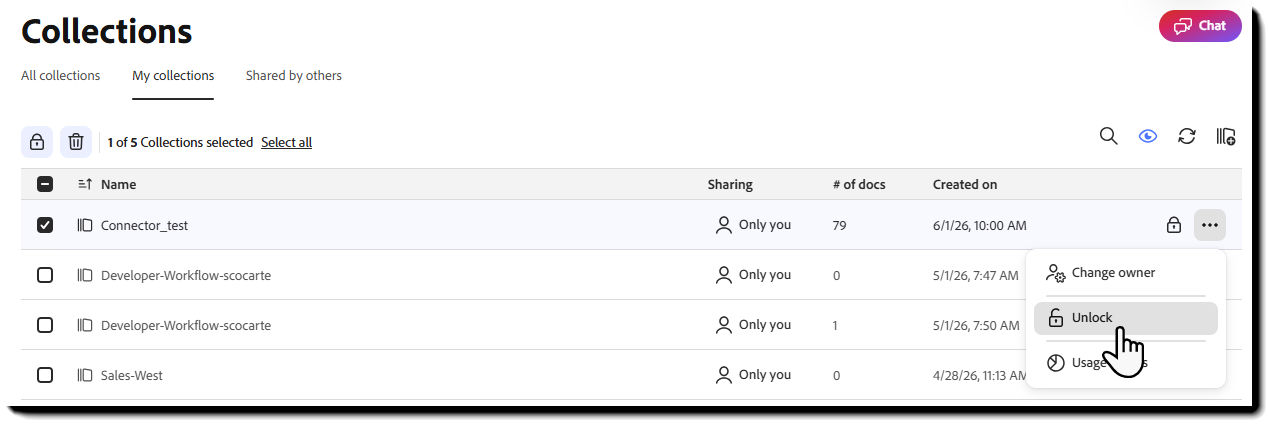Switch to Shared by others tab
The height and width of the screenshot is (424, 1268).
(294, 75)
